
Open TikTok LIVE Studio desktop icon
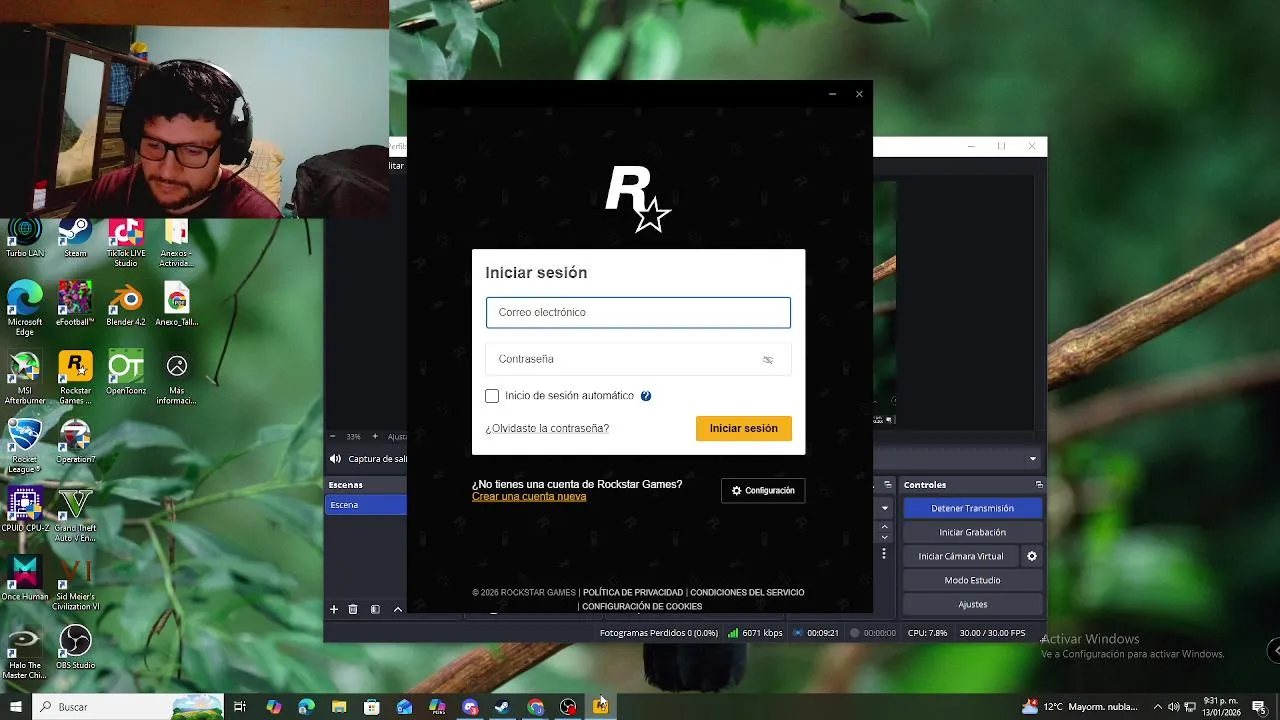[x=126, y=243]
